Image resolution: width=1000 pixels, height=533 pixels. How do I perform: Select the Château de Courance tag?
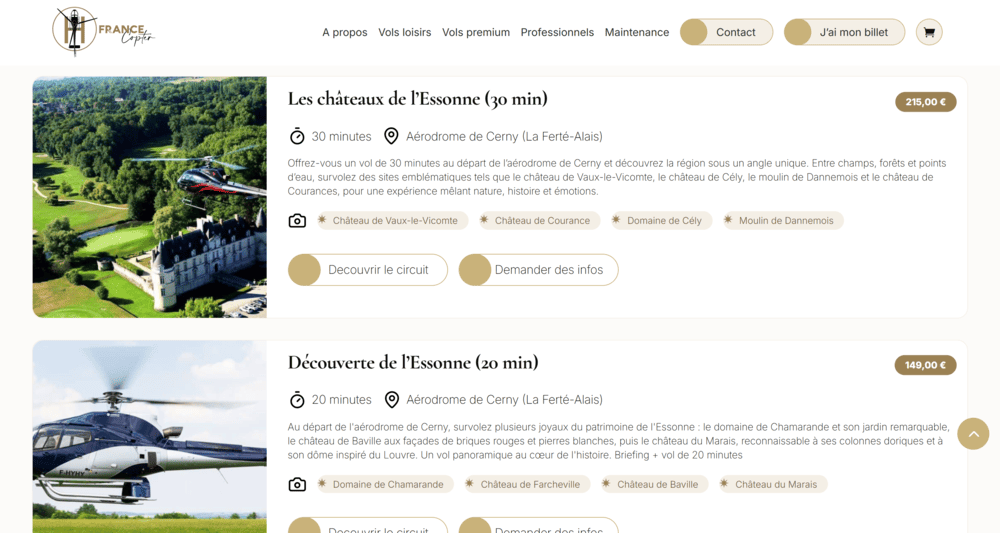(x=540, y=221)
